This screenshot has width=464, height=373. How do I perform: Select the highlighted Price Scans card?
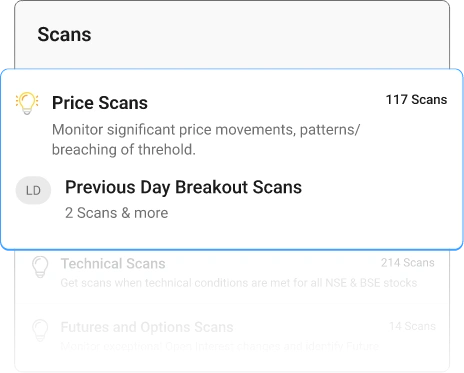(232, 159)
